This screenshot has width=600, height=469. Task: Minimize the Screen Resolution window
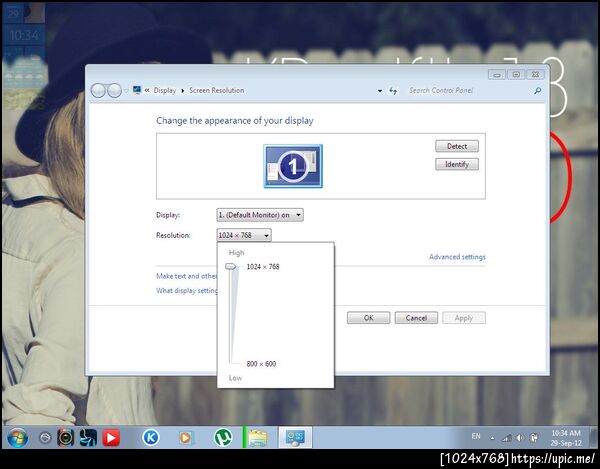click(x=497, y=75)
